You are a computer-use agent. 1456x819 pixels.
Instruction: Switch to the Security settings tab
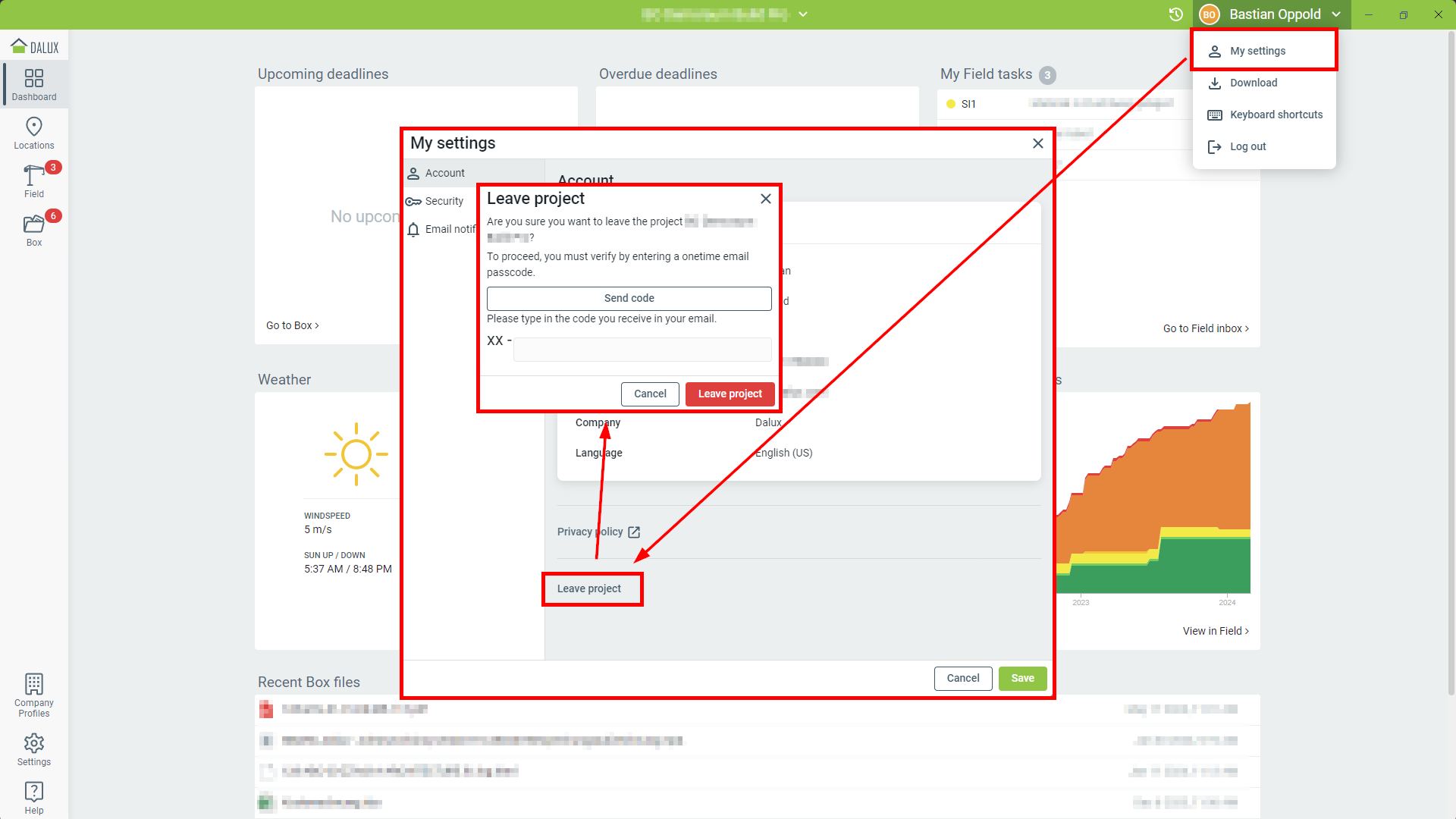(x=444, y=201)
